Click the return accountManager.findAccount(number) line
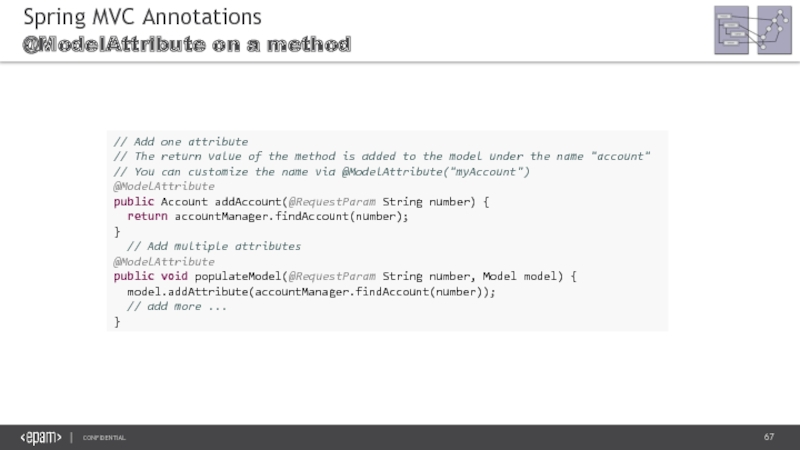Viewport: 800px width, 450px height. (x=268, y=216)
